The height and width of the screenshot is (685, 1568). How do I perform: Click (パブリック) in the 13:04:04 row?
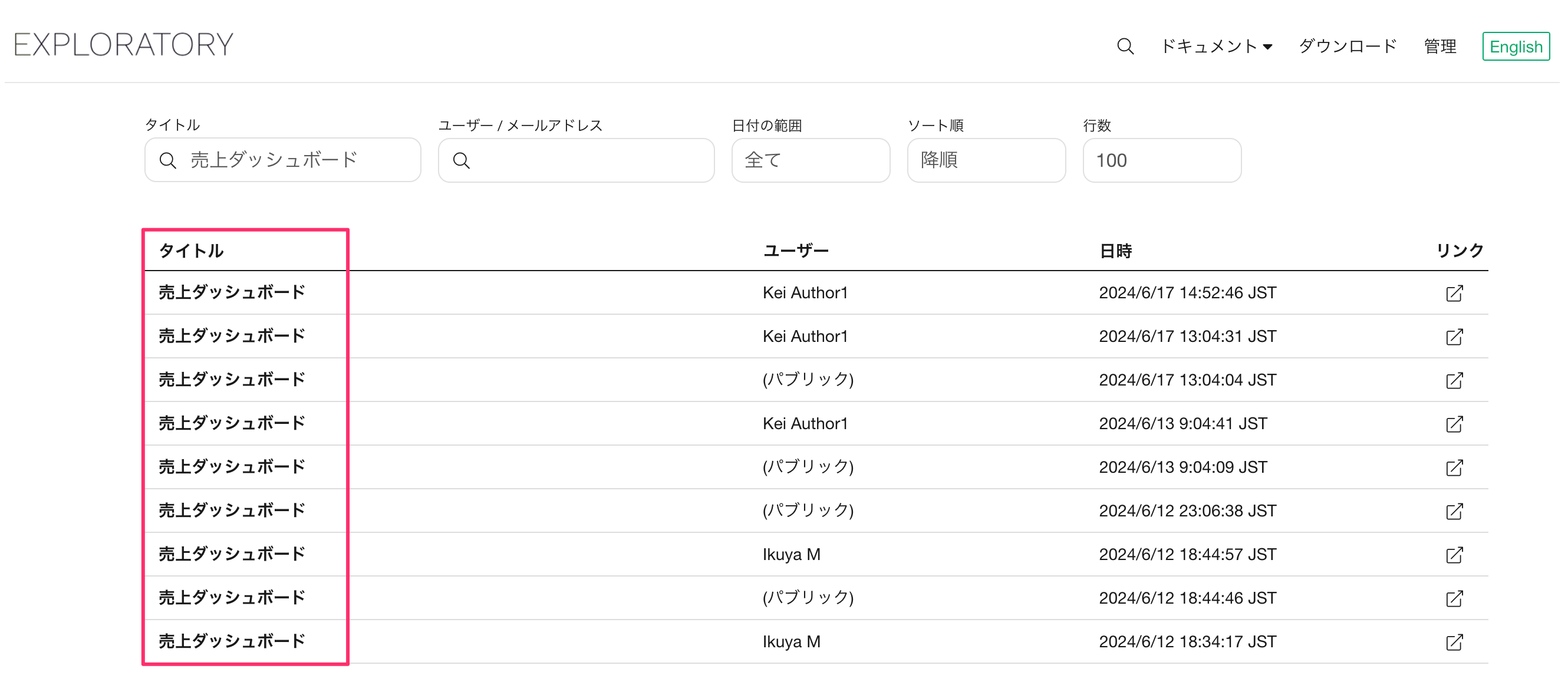pyautogui.click(x=808, y=379)
